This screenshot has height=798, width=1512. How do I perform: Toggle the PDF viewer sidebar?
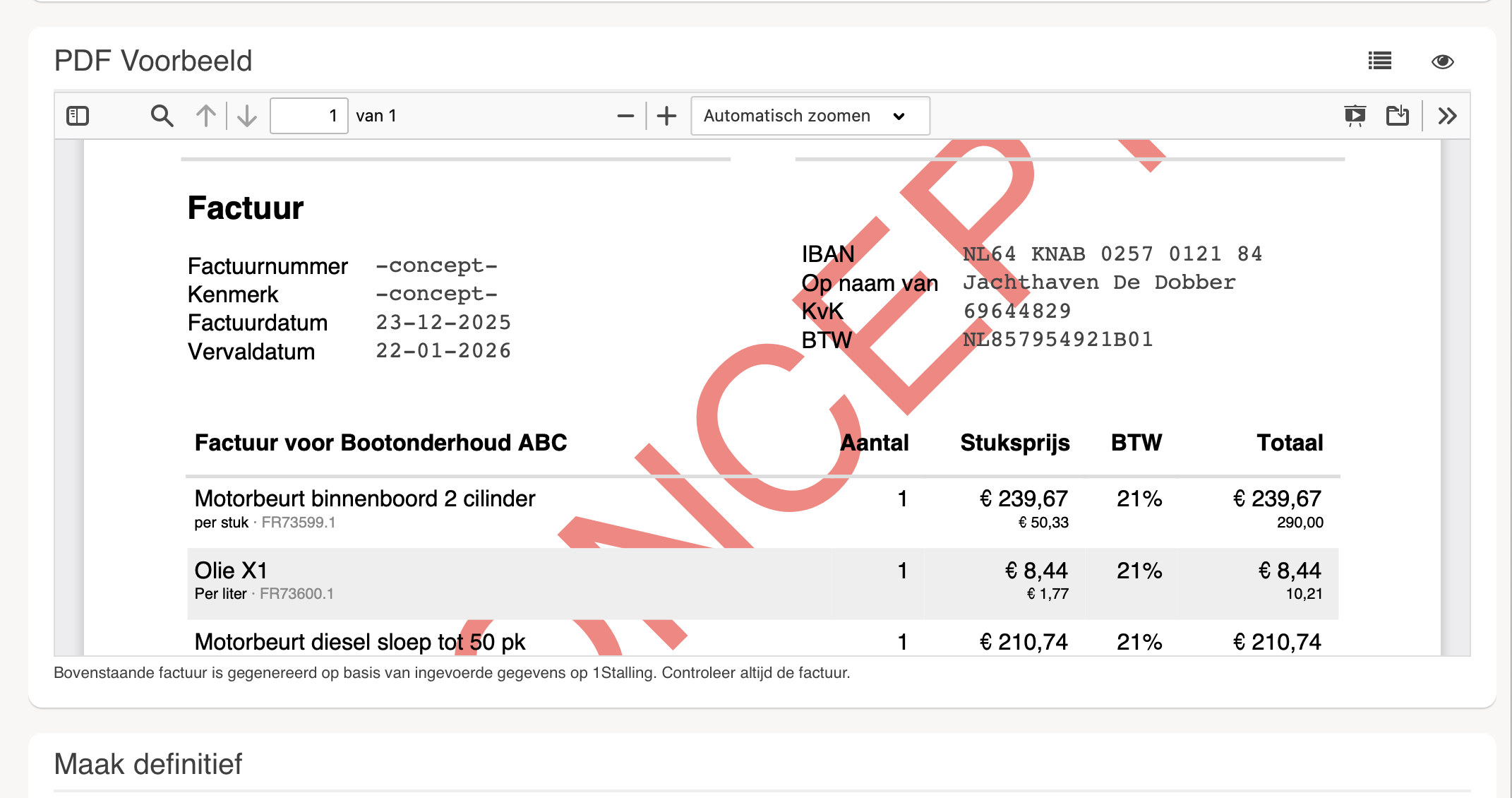pos(78,116)
